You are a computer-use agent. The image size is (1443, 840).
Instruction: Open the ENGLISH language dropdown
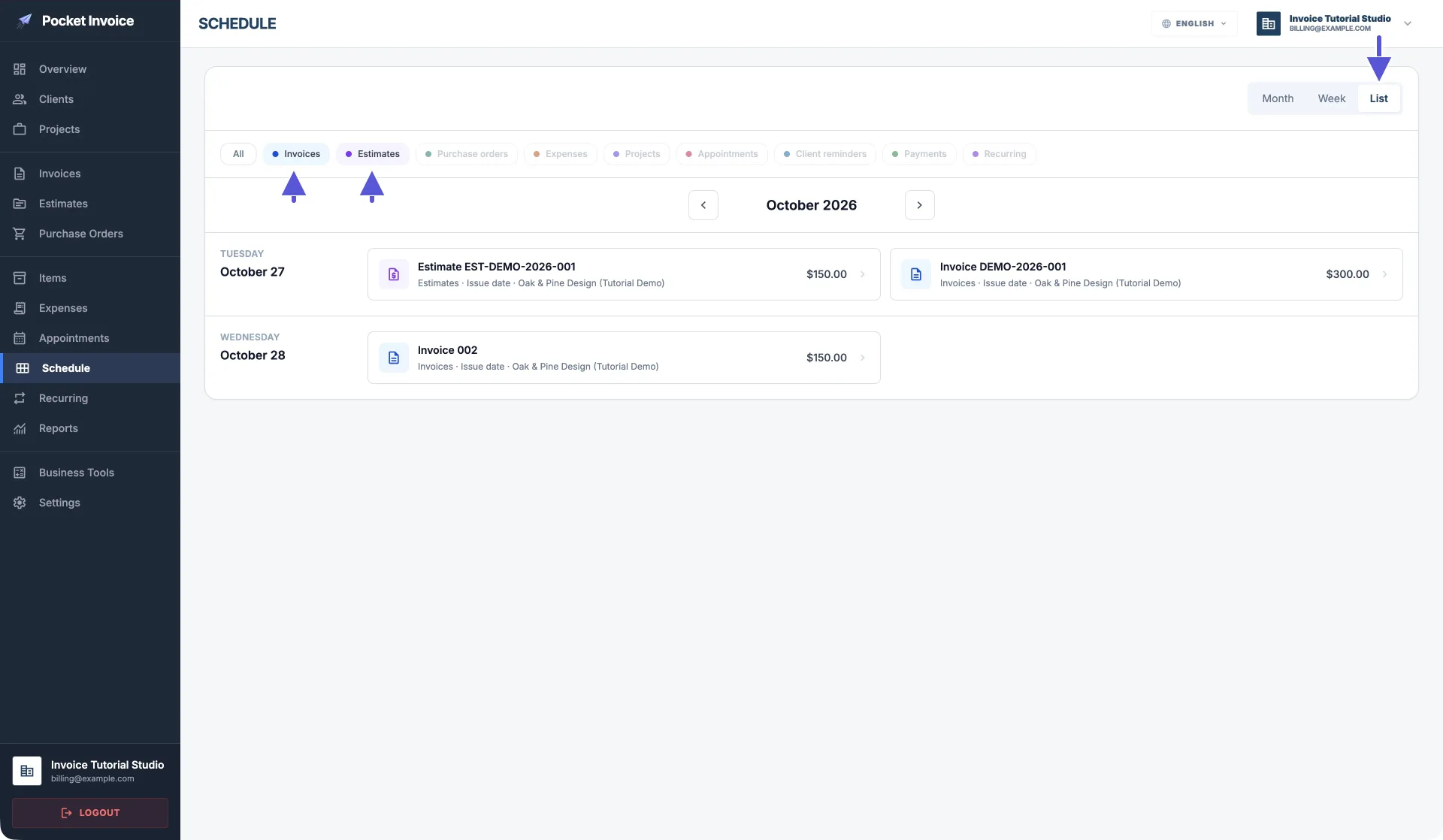(1194, 24)
